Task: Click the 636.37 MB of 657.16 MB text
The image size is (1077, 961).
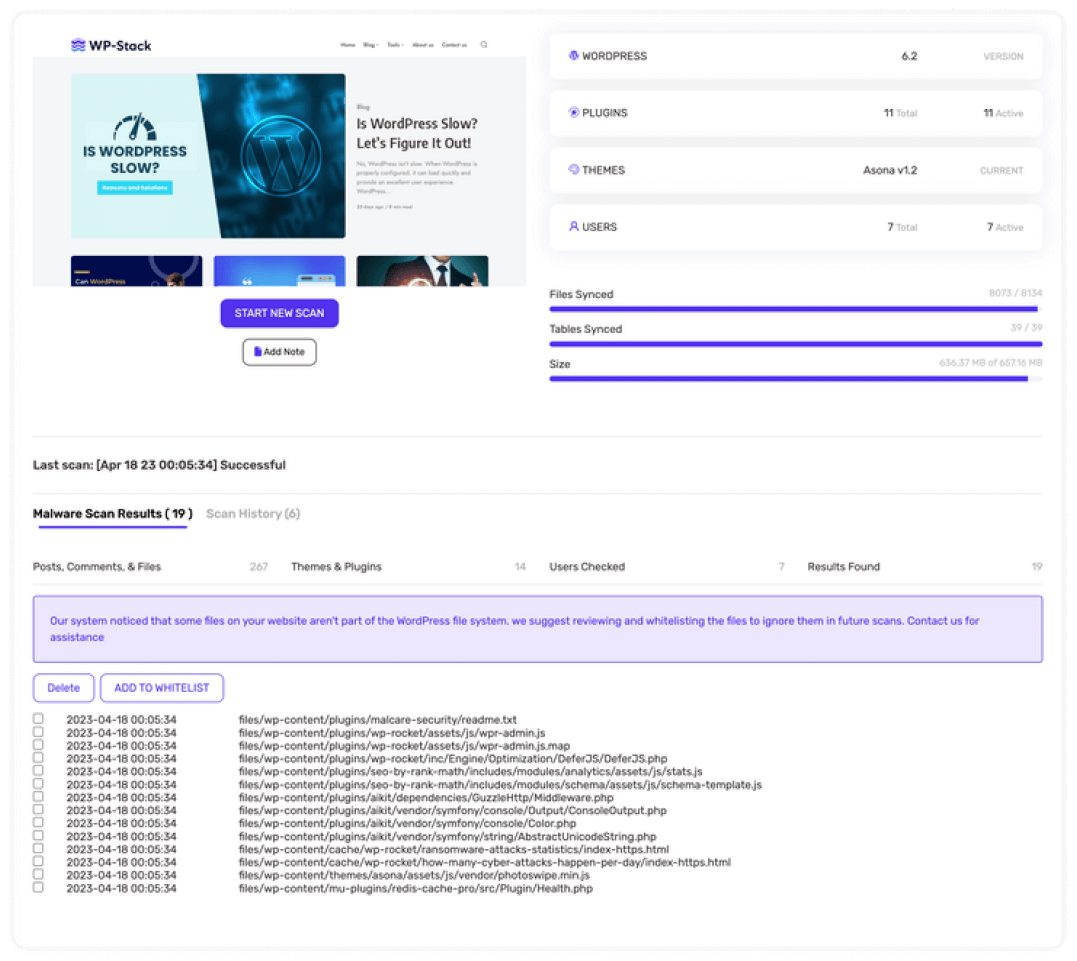Action: point(990,363)
